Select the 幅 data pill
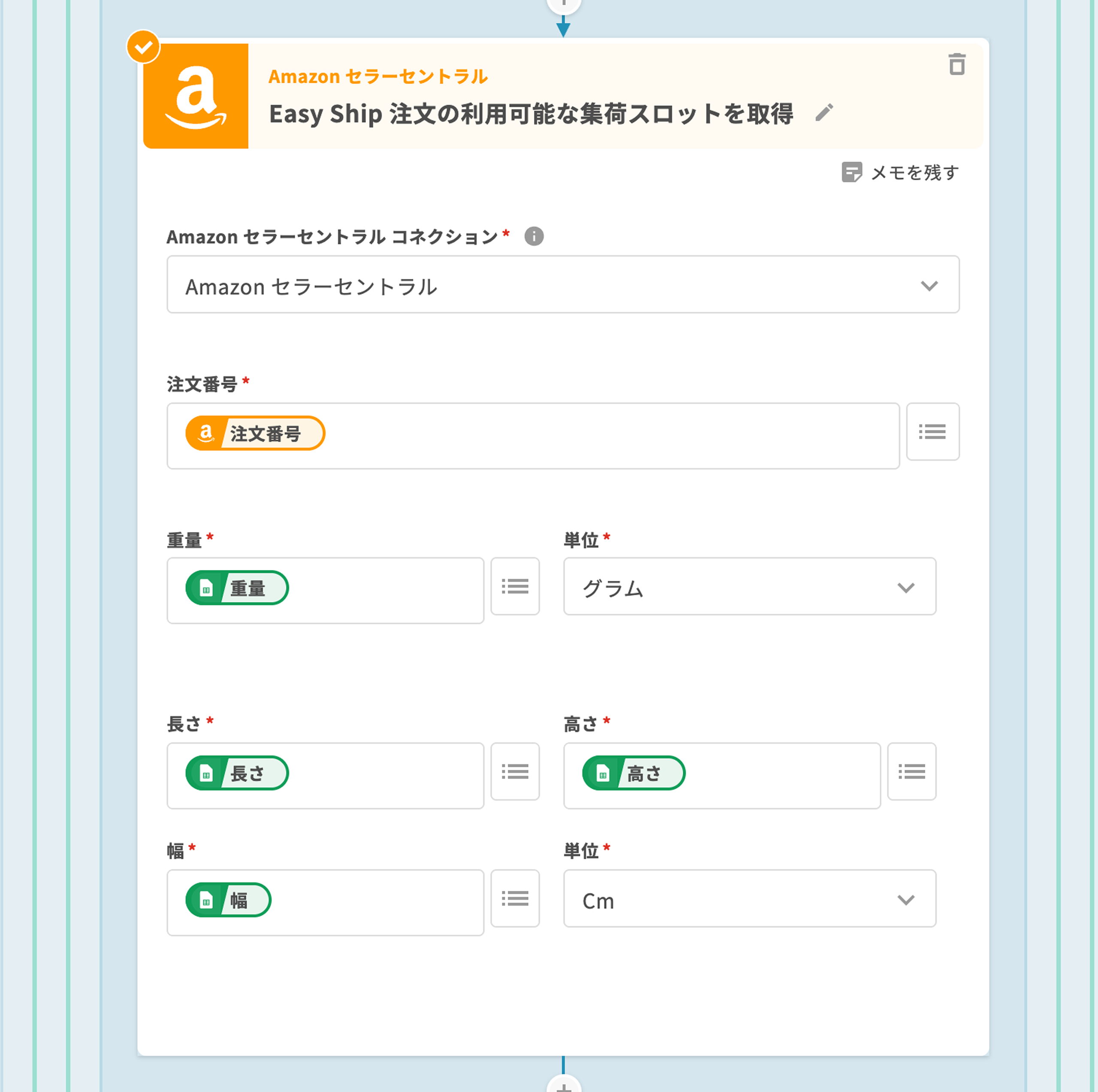Image resolution: width=1098 pixels, height=1092 pixels. 229,900
